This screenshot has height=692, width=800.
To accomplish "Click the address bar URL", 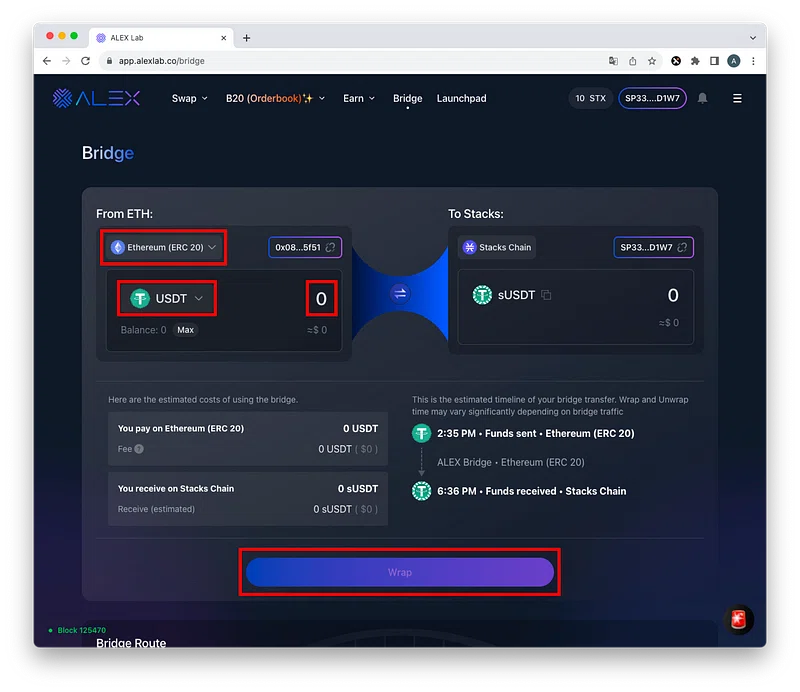I will 161,61.
